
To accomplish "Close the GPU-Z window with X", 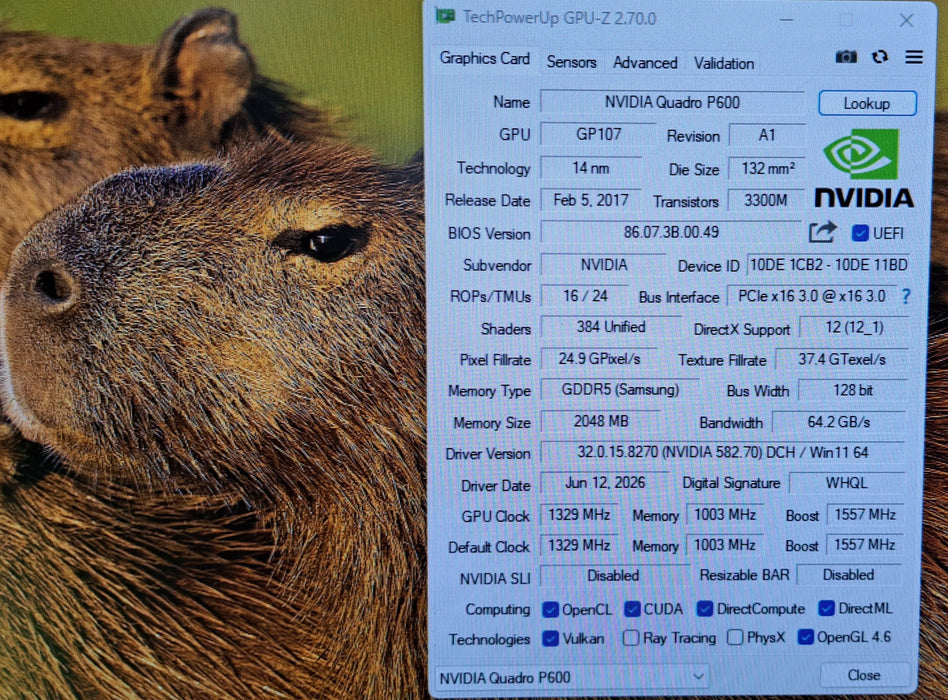I will pyautogui.click(x=906, y=21).
